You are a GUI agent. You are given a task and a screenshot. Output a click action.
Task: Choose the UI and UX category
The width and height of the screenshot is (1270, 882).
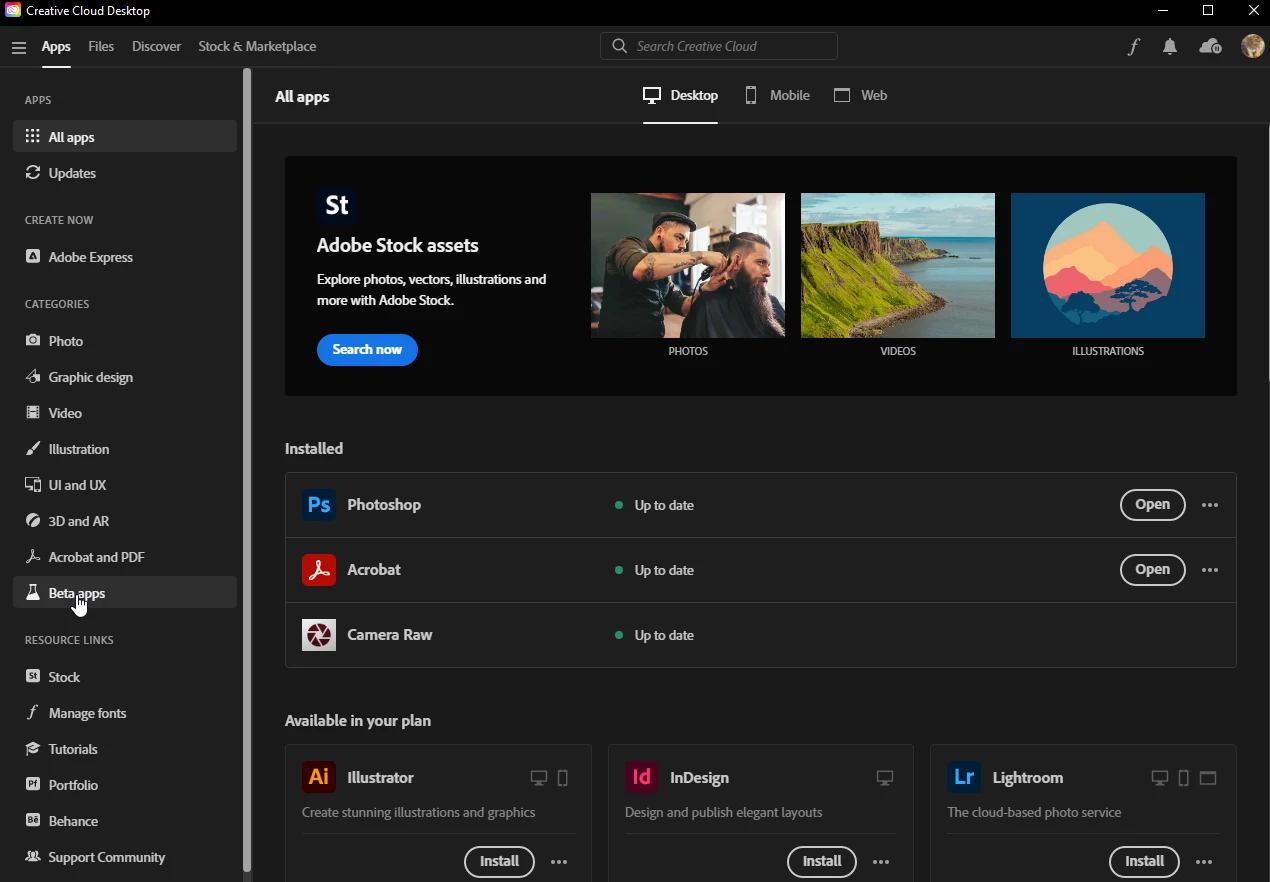click(125, 485)
